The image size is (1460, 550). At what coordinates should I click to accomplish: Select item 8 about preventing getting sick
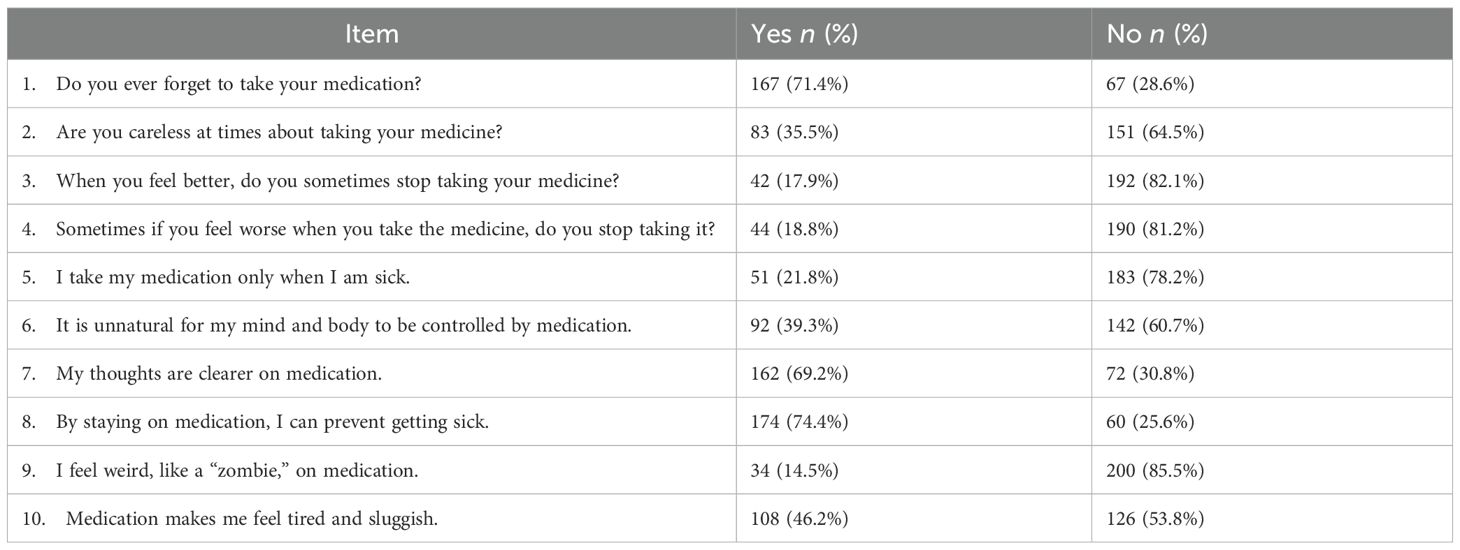pyautogui.click(x=272, y=421)
